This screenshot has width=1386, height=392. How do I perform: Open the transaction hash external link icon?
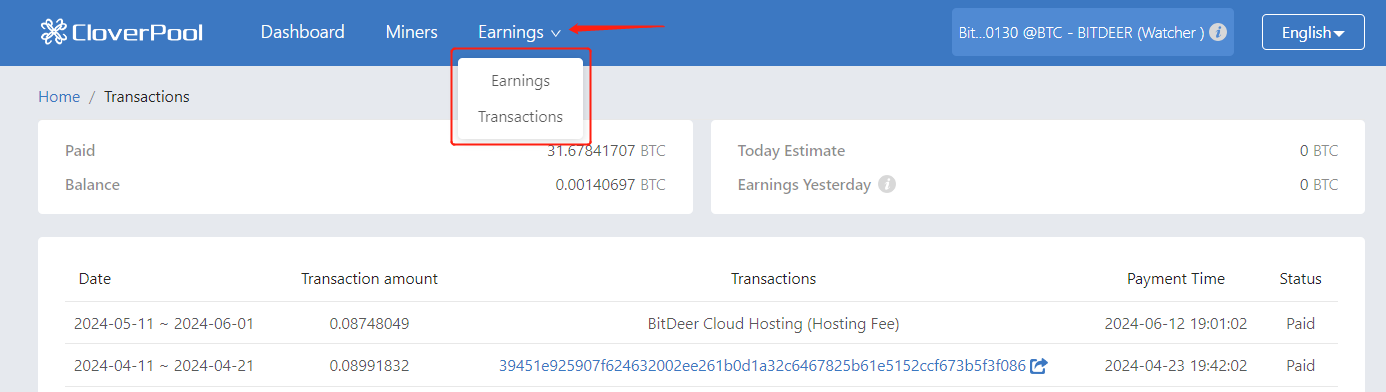point(1039,366)
